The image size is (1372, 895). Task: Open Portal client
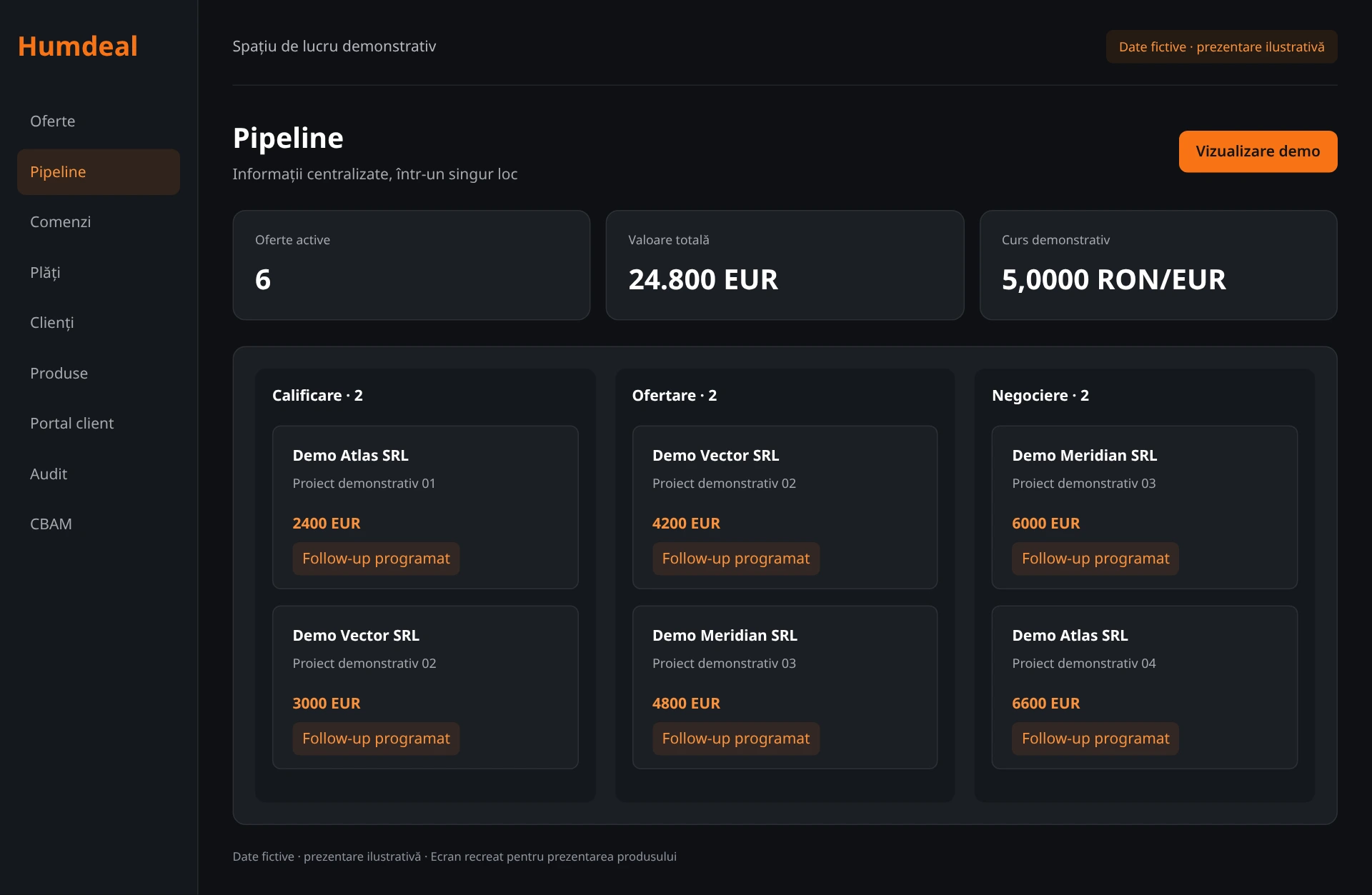point(99,424)
